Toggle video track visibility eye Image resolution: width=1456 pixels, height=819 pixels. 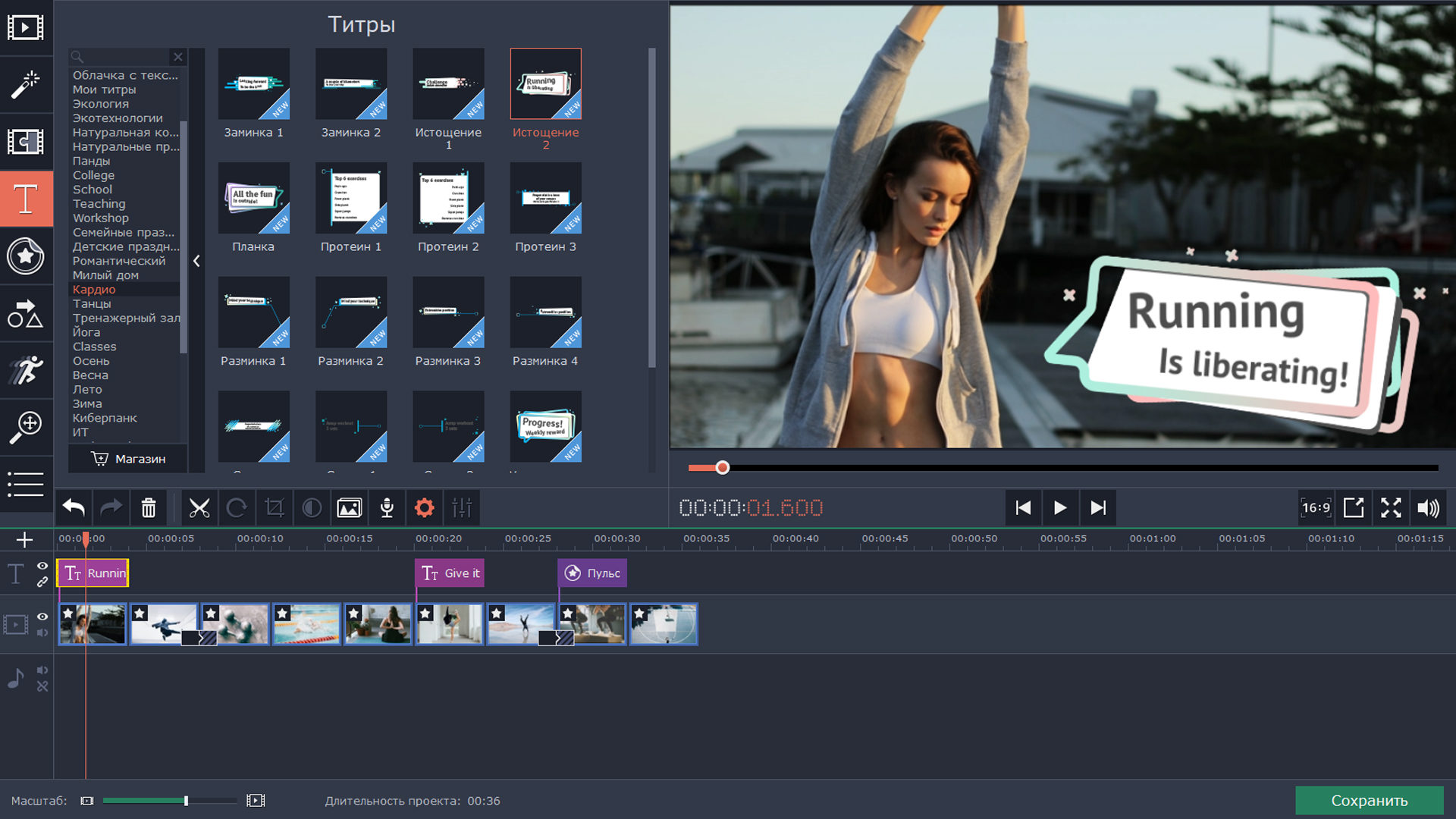click(42, 617)
